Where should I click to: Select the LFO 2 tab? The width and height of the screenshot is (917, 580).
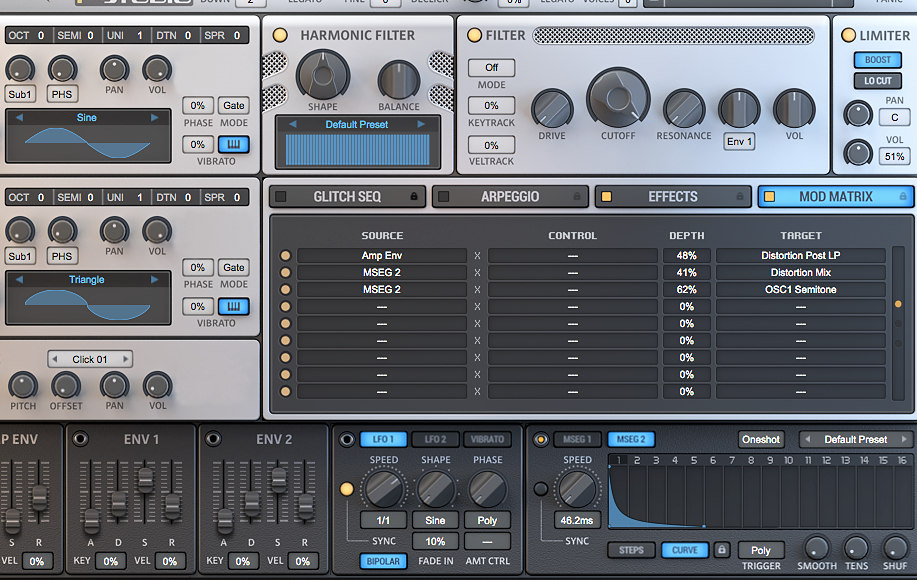435,439
